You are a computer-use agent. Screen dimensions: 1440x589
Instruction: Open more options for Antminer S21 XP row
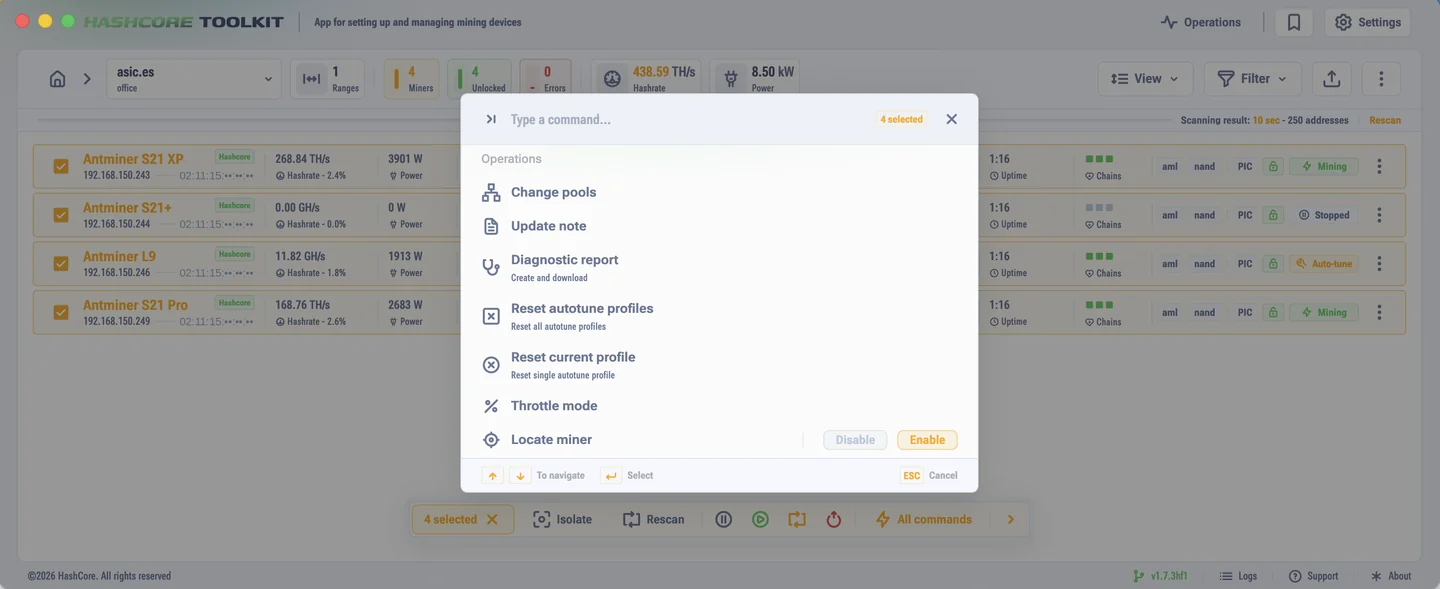pyautogui.click(x=1379, y=167)
